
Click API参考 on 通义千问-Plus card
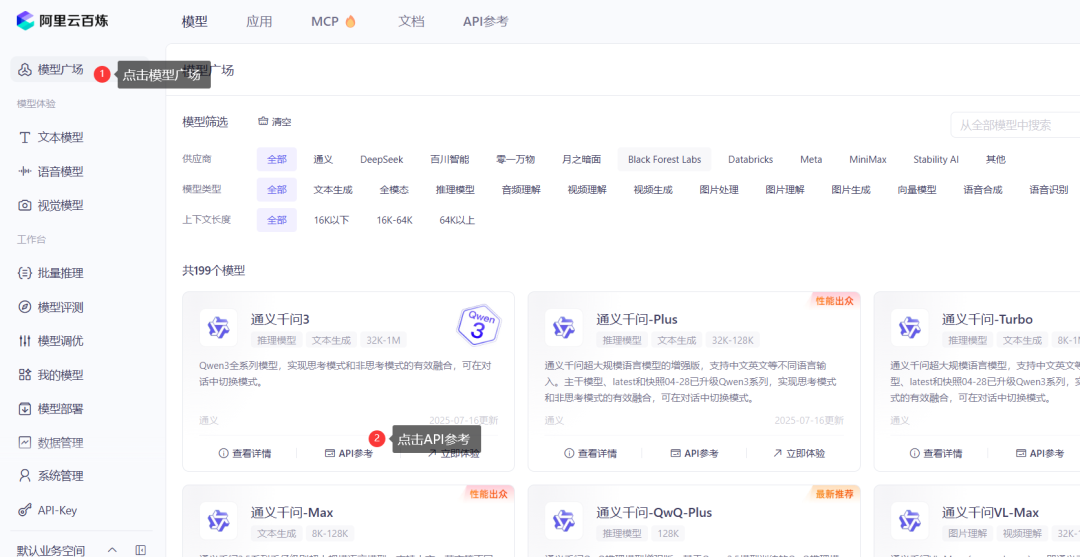pos(694,453)
